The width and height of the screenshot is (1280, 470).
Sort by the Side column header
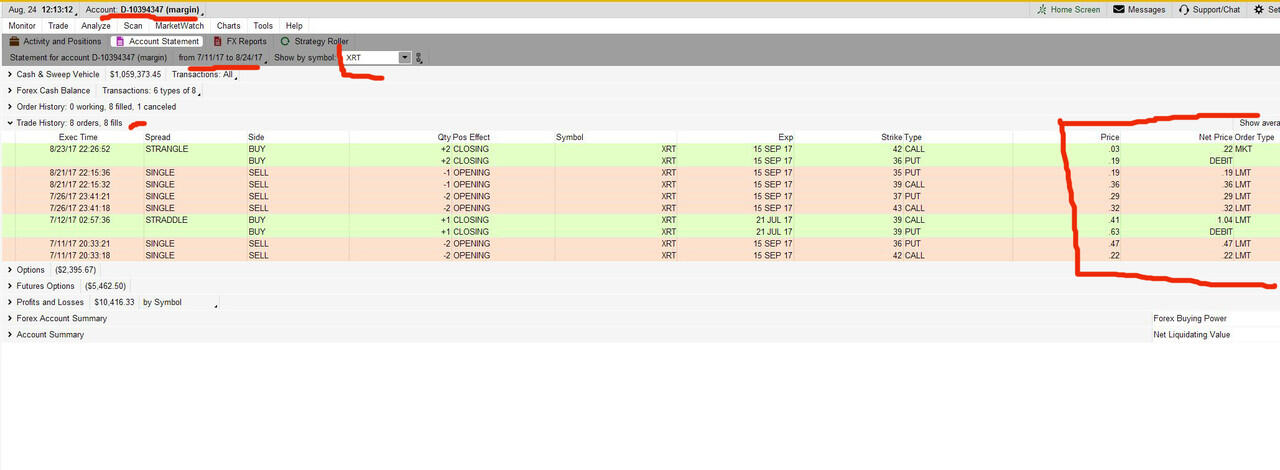coord(257,137)
